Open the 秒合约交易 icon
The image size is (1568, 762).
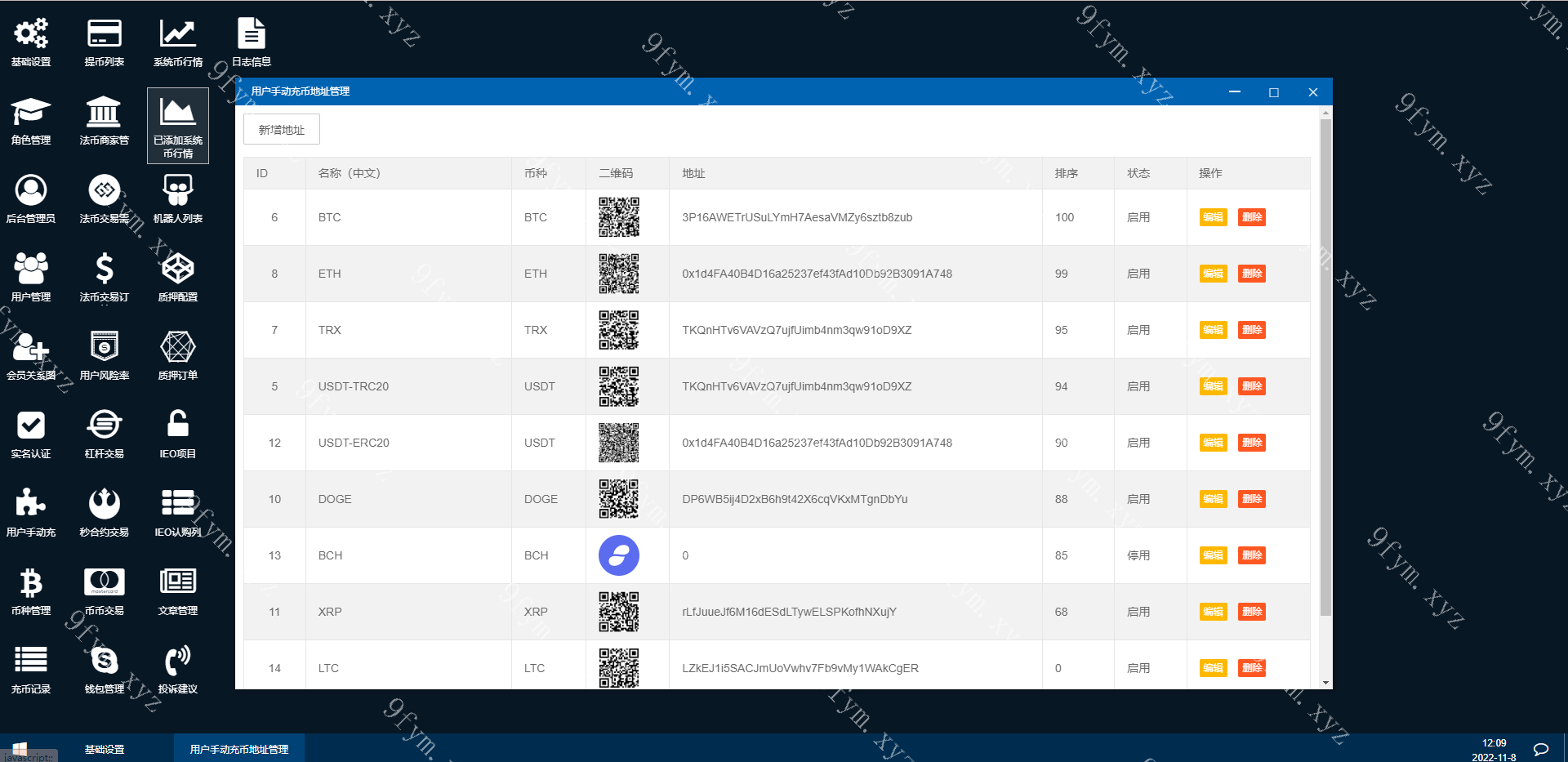104,504
